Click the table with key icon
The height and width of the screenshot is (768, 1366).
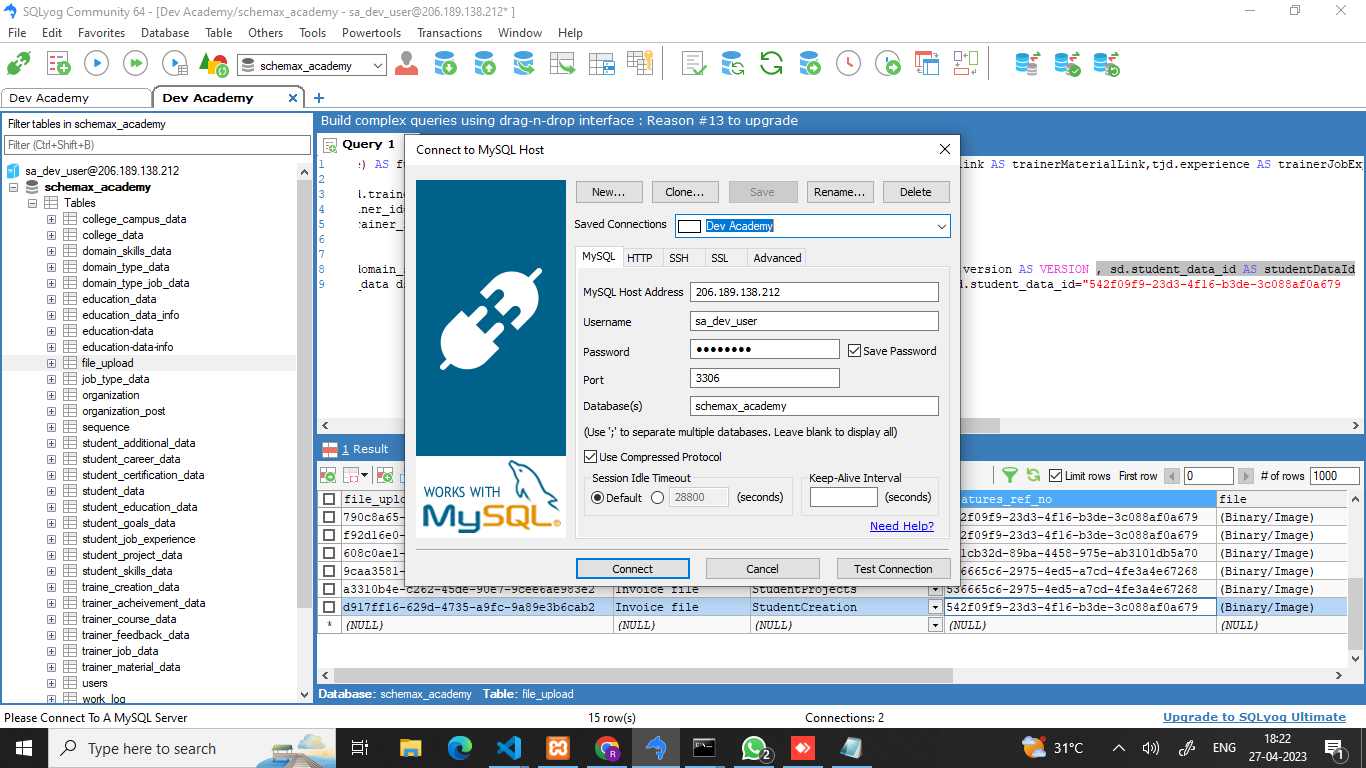[x=640, y=65]
